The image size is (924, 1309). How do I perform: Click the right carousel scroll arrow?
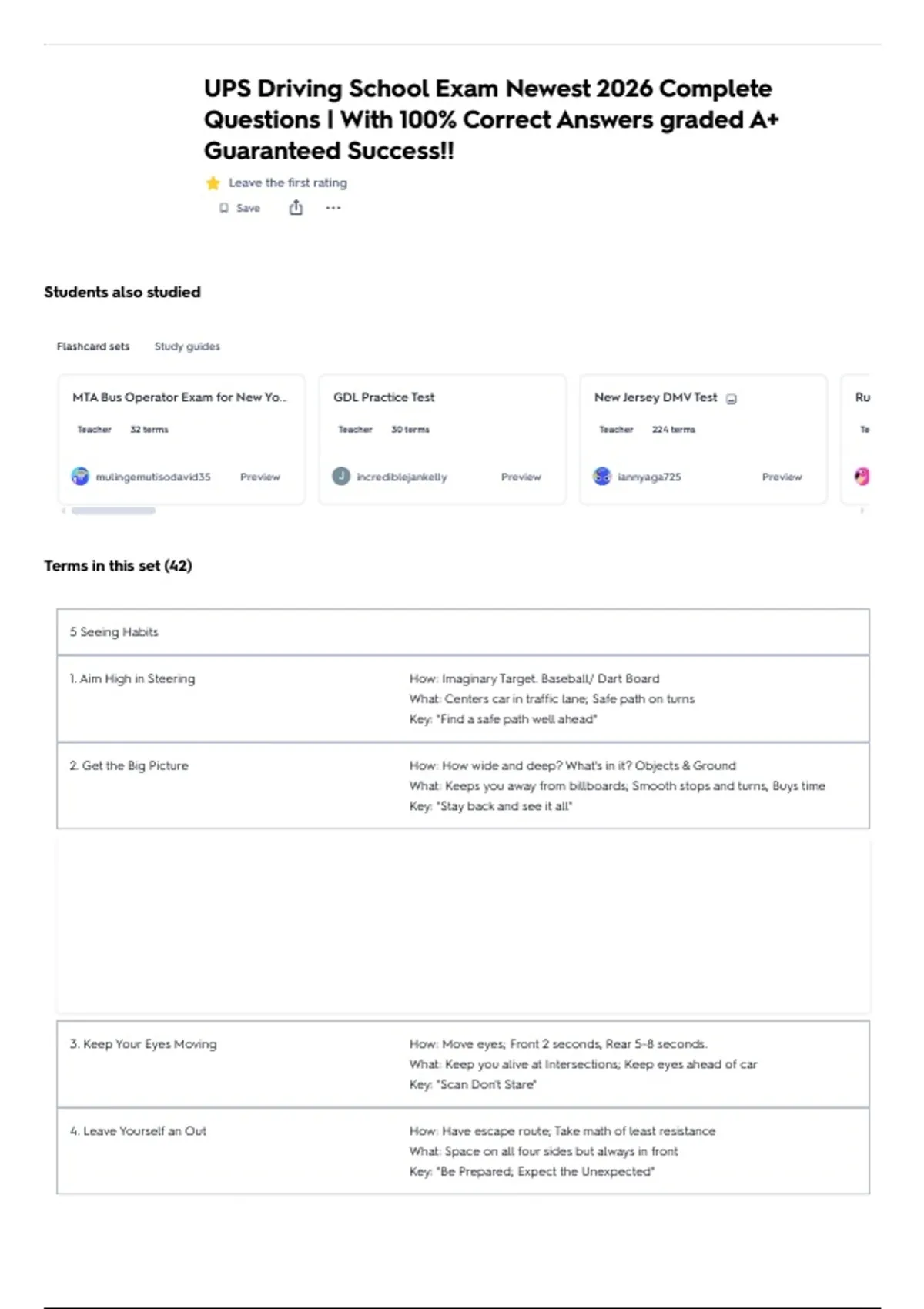pos(862,511)
